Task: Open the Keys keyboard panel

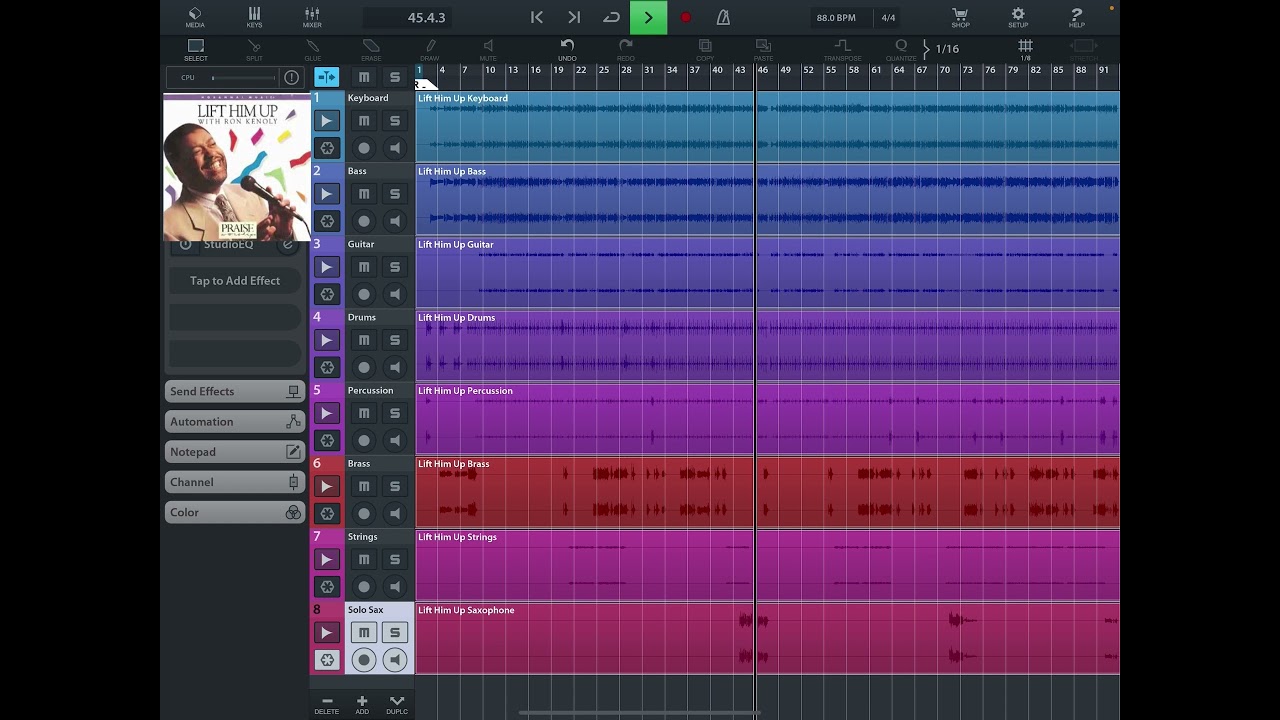Action: click(x=254, y=17)
